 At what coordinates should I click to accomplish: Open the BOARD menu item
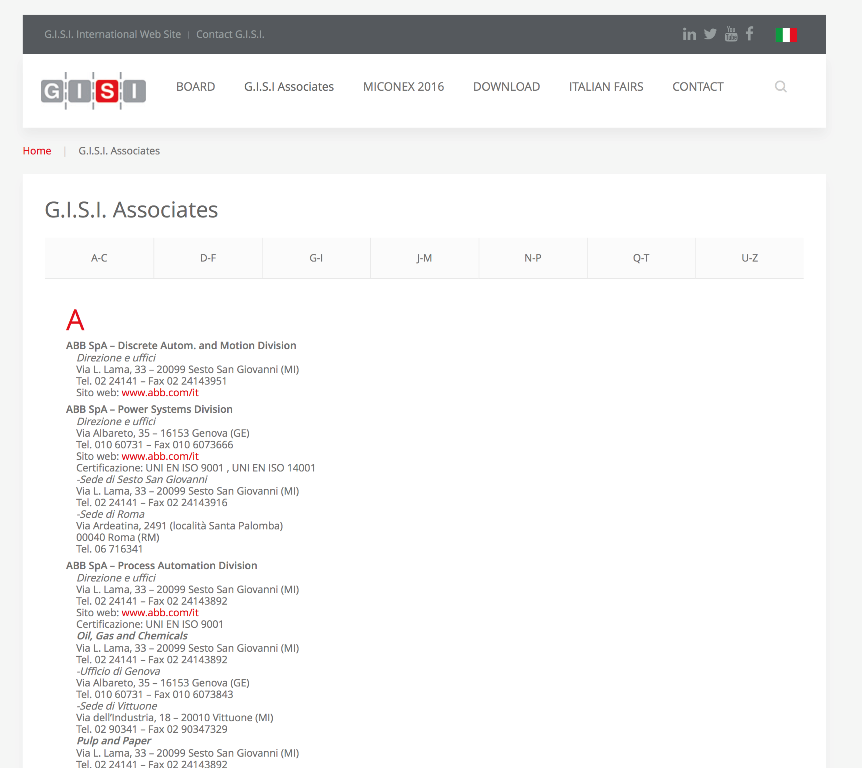click(196, 87)
